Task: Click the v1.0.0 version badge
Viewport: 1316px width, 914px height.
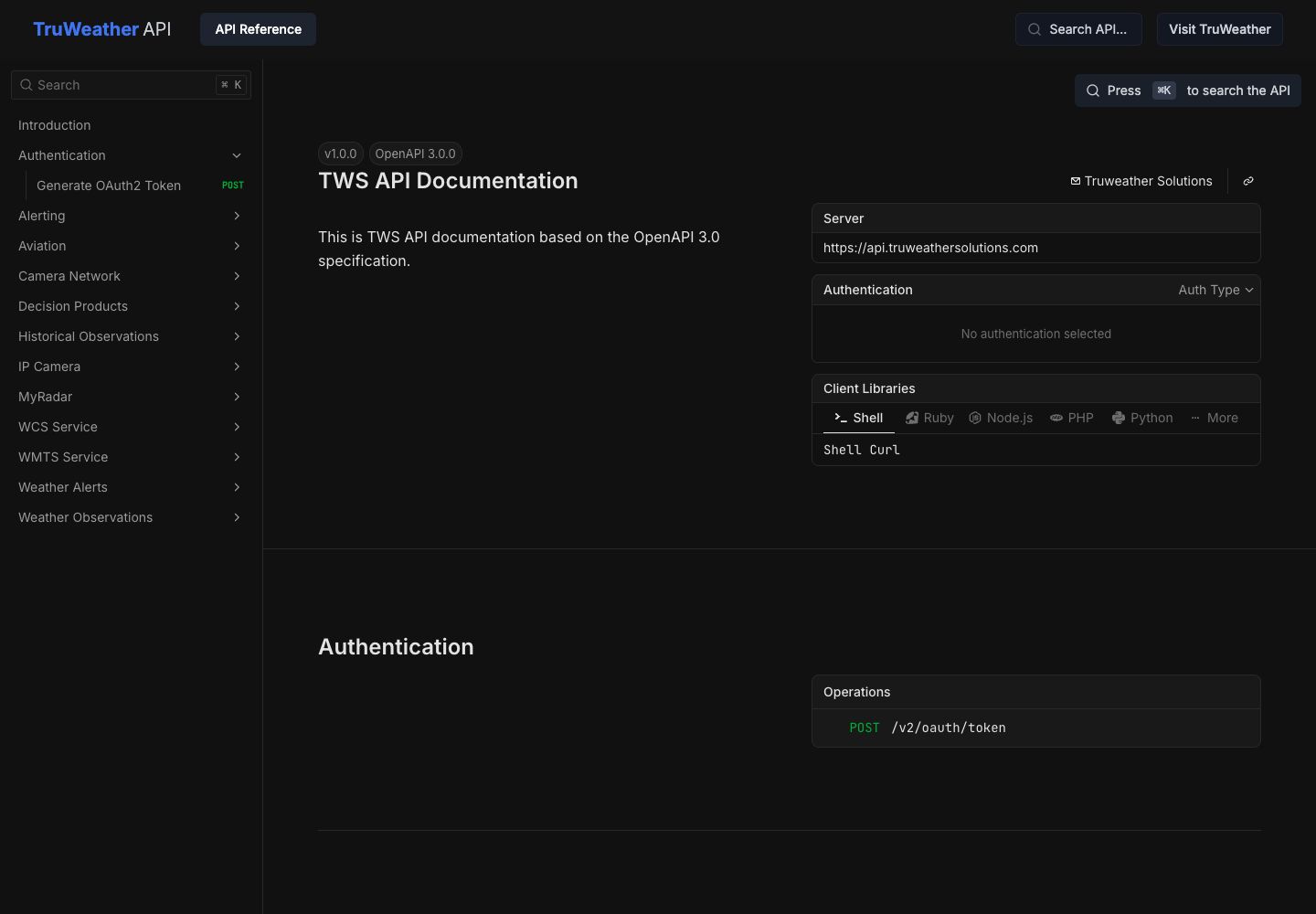Action: [x=340, y=154]
